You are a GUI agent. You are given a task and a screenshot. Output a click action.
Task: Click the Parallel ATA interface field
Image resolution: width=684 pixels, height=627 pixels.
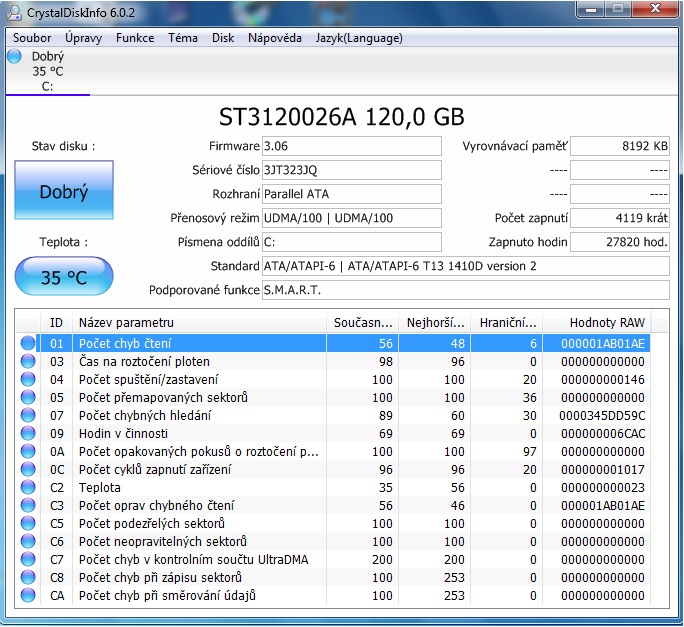pyautogui.click(x=352, y=194)
